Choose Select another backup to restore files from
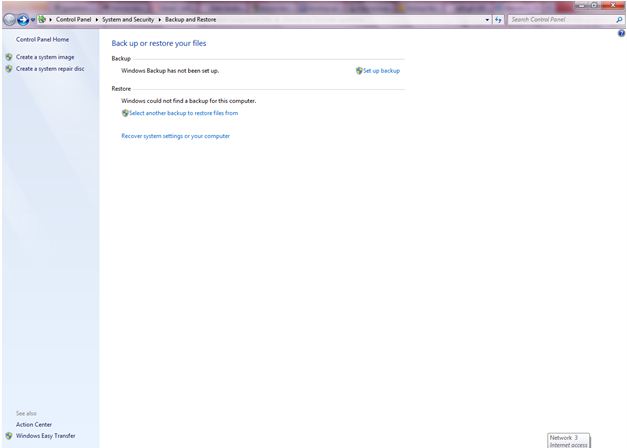This screenshot has height=448, width=627. click(184, 113)
